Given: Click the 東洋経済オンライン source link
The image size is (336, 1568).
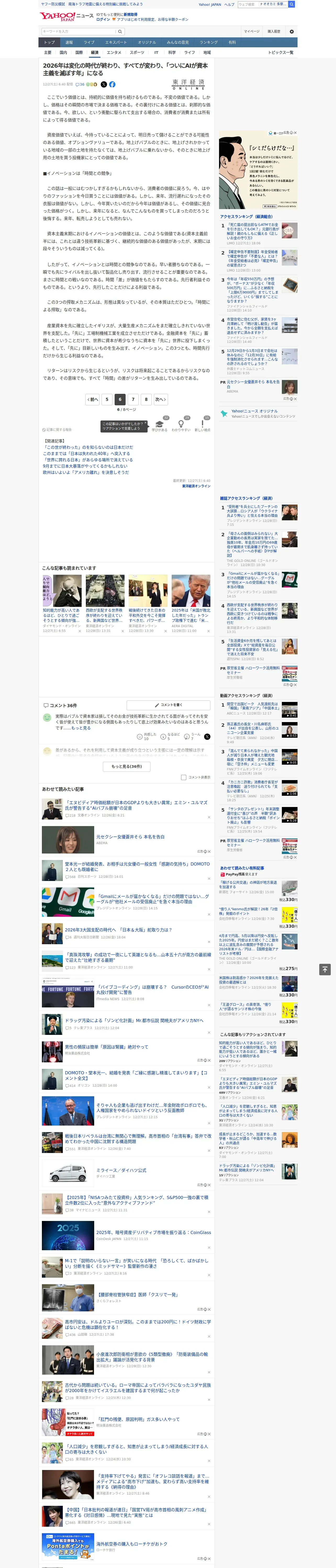Looking at the screenshot, I should pos(196,486).
